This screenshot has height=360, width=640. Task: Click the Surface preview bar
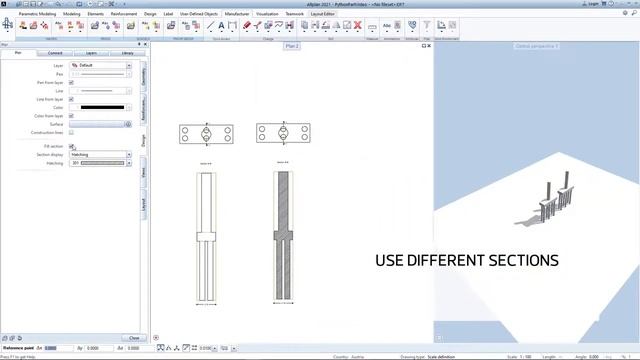click(96, 124)
